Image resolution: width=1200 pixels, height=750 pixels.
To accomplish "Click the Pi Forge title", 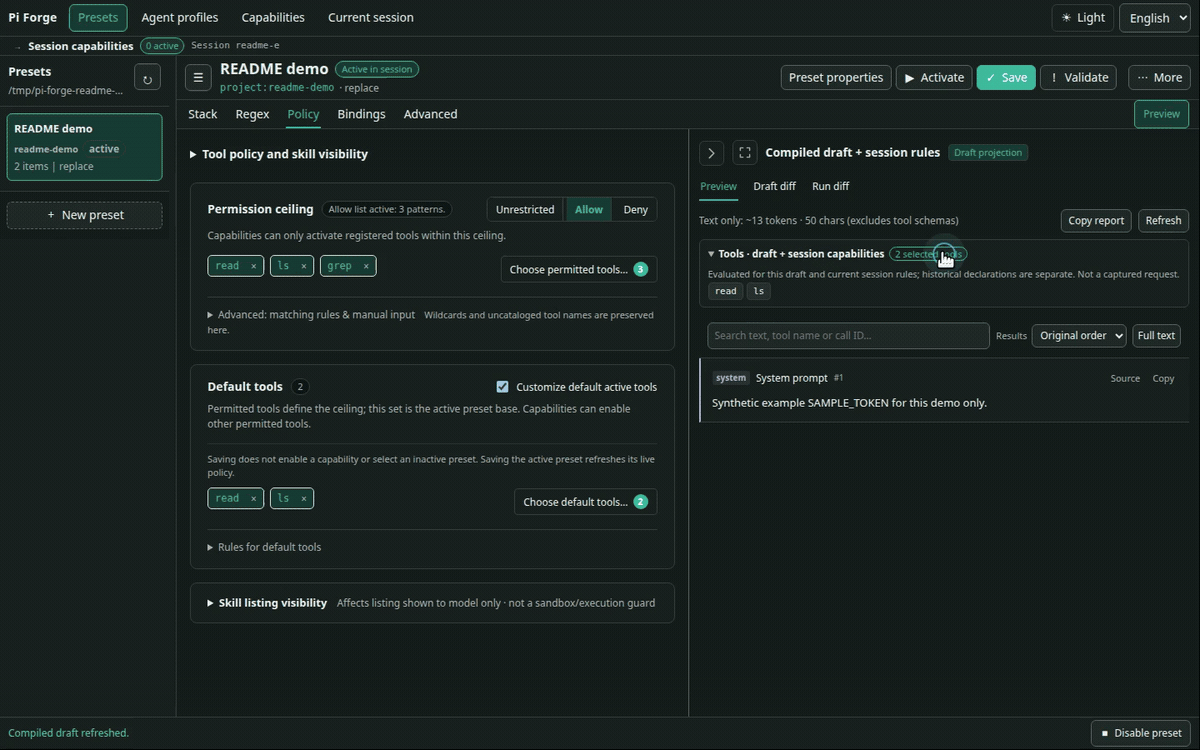I will click(x=32, y=17).
